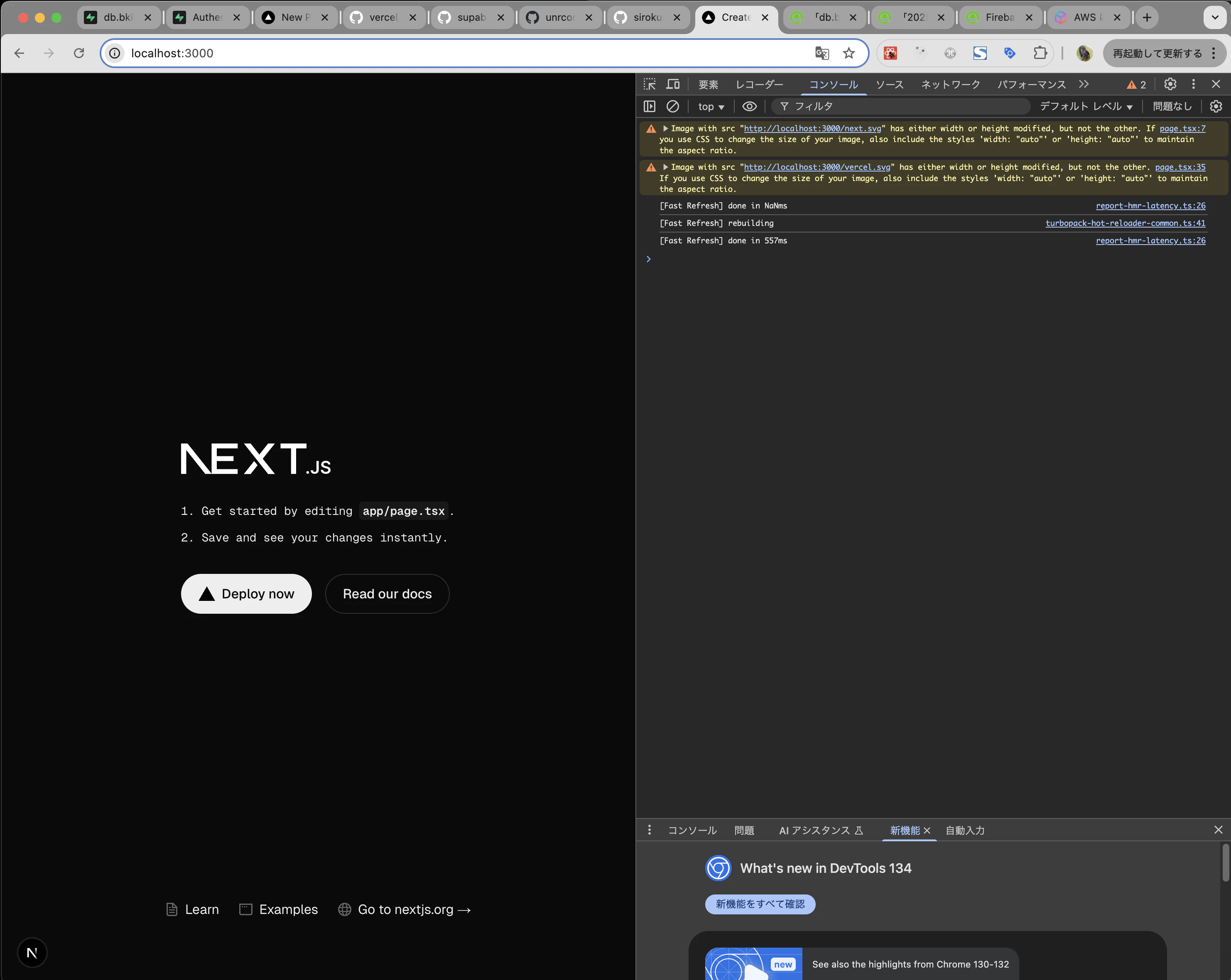Click the Deploy now button
The image size is (1231, 980).
point(246,593)
